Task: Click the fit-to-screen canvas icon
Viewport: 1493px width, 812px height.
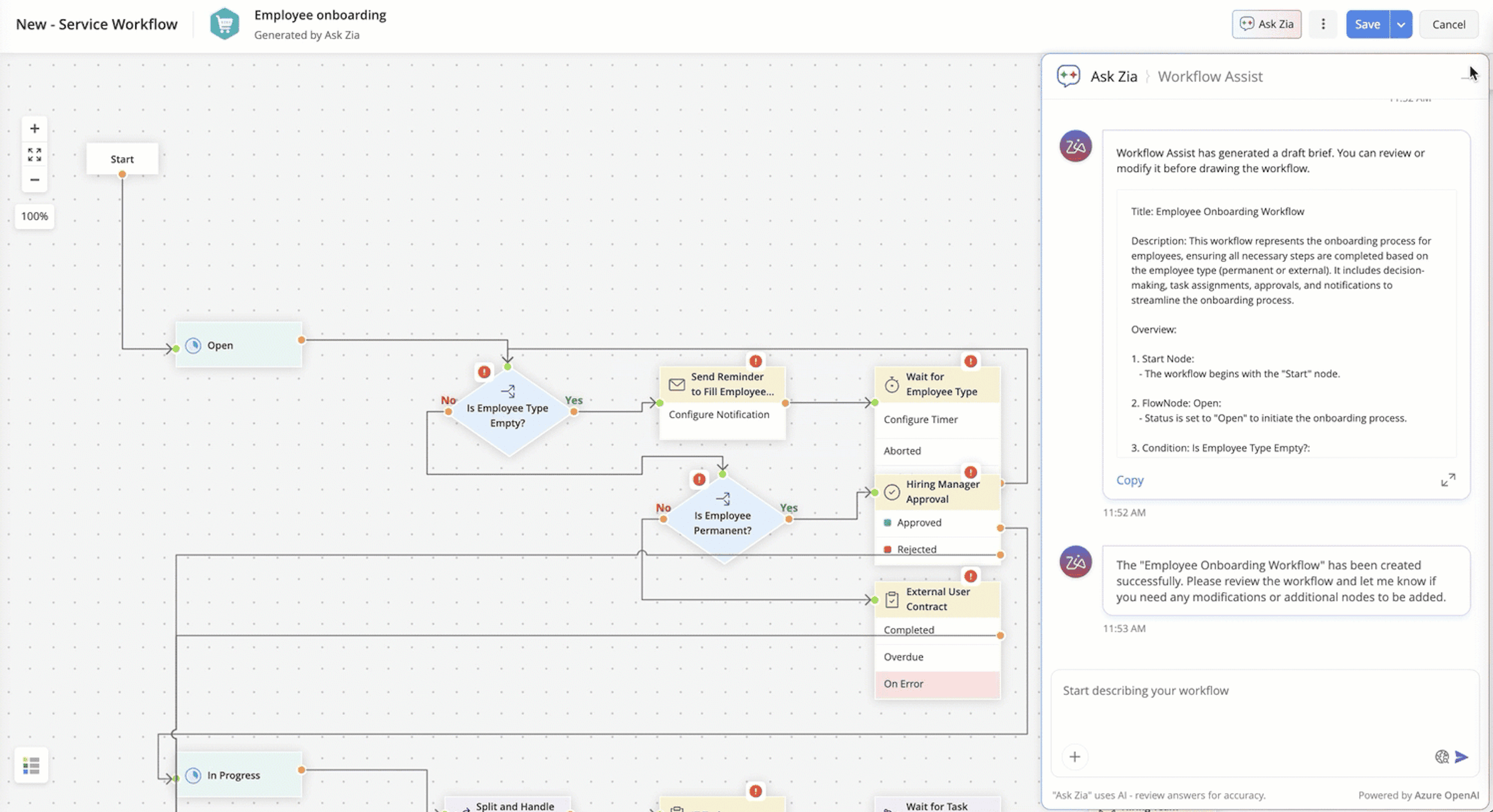Action: pyautogui.click(x=34, y=155)
